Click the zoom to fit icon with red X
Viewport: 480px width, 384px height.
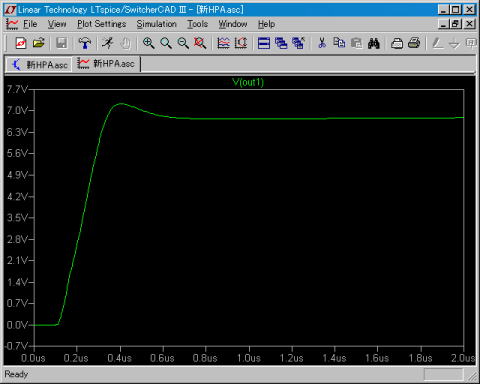(200, 43)
